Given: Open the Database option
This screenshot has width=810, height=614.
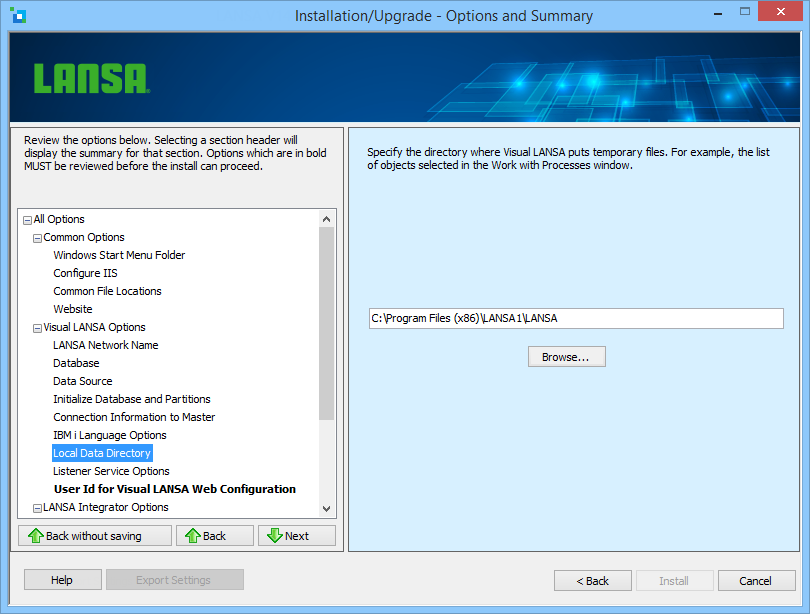Looking at the screenshot, I should [76, 363].
